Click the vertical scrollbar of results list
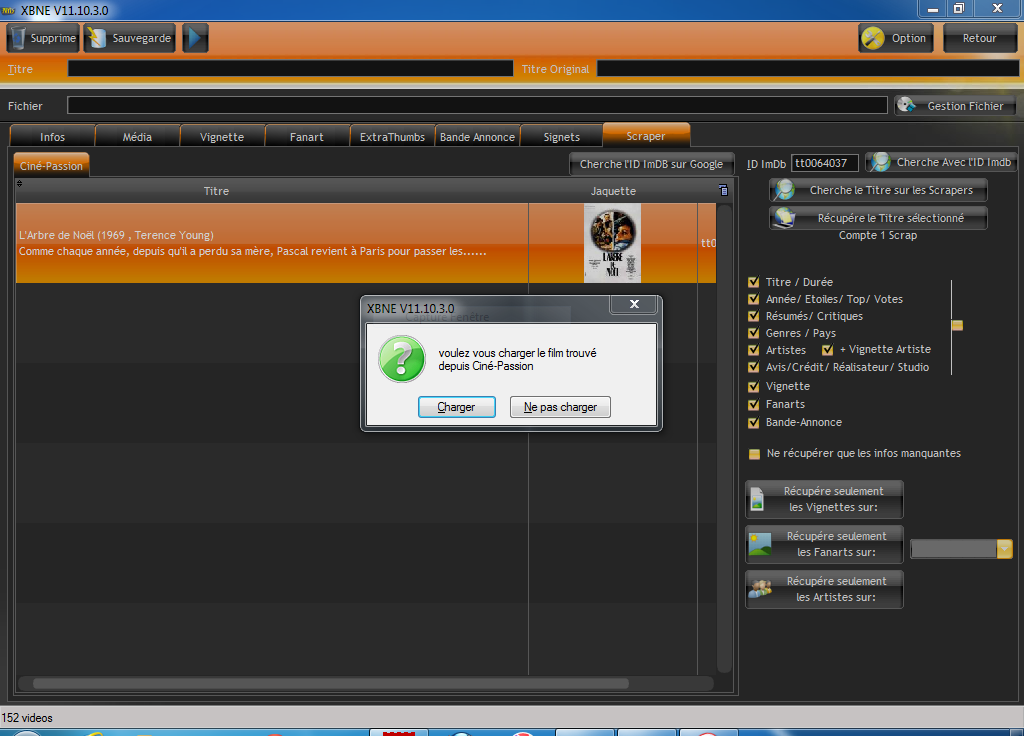 [x=724, y=438]
